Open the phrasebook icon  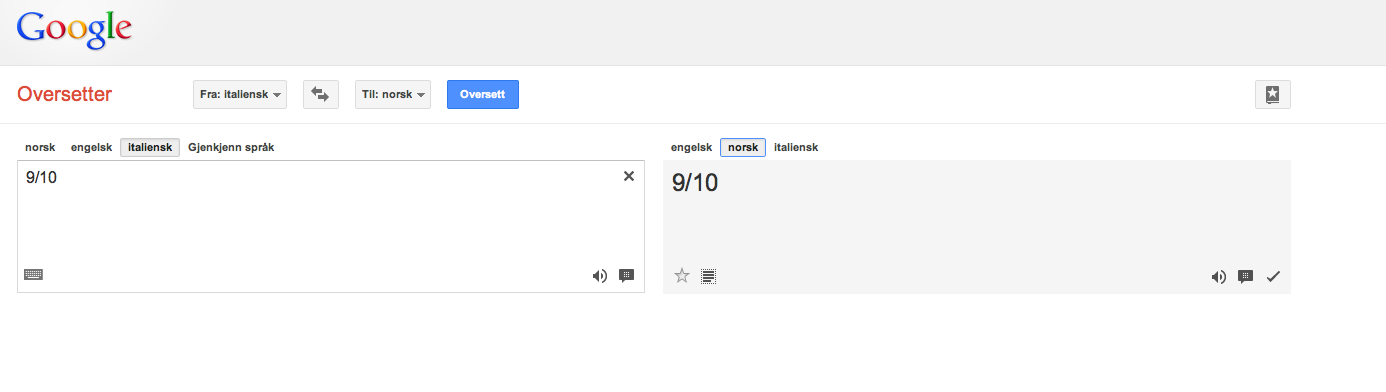(1272, 94)
